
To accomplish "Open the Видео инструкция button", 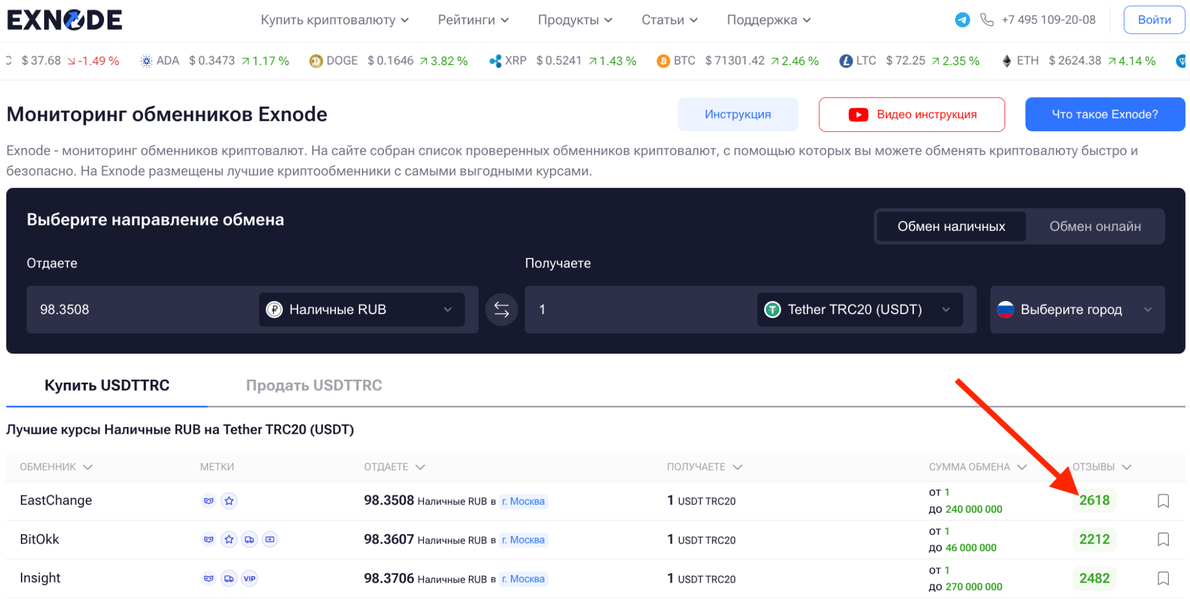I will (911, 115).
